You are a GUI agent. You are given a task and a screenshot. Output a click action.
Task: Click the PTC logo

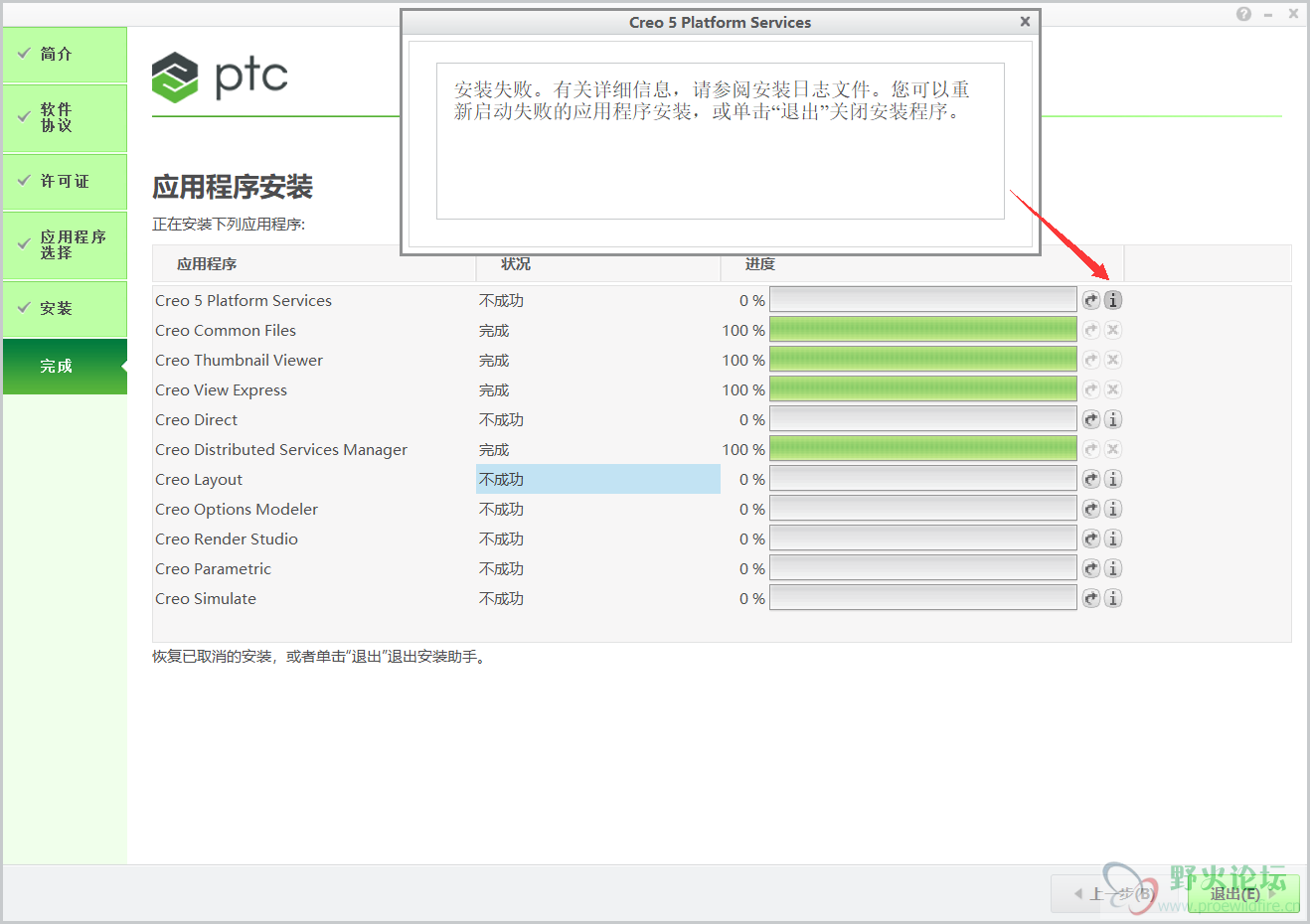[220, 77]
